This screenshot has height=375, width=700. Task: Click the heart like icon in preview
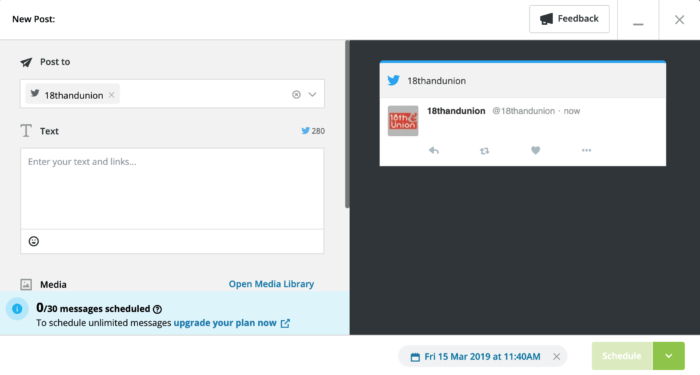click(535, 150)
